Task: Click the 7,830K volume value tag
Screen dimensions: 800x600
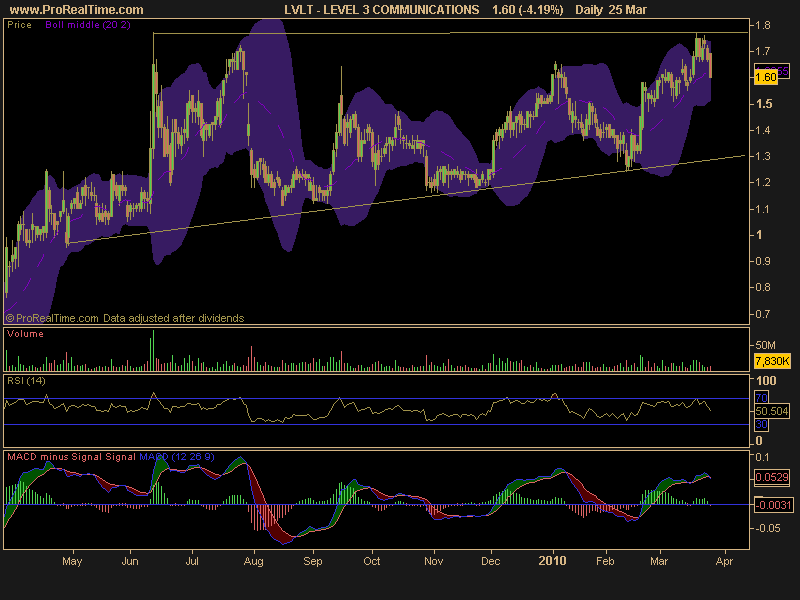Action: pos(772,361)
